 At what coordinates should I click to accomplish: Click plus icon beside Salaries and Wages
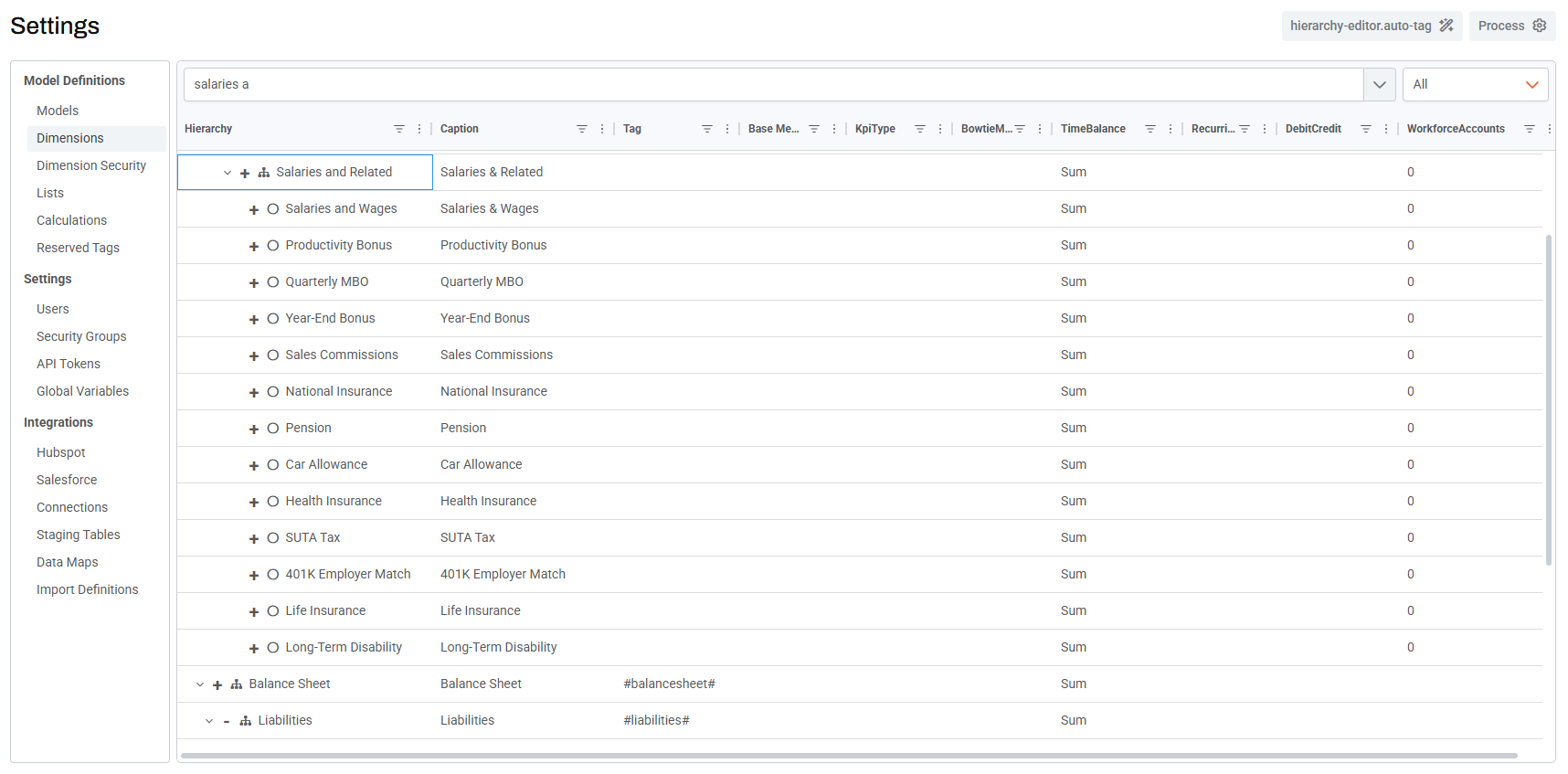pyautogui.click(x=254, y=209)
